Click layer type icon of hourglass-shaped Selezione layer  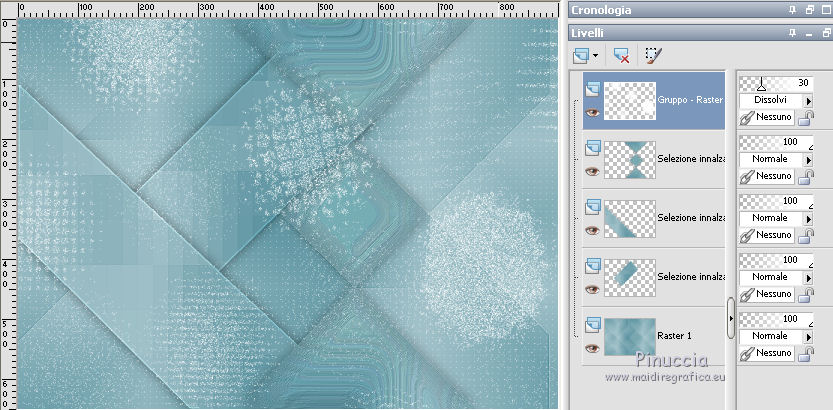[592, 148]
